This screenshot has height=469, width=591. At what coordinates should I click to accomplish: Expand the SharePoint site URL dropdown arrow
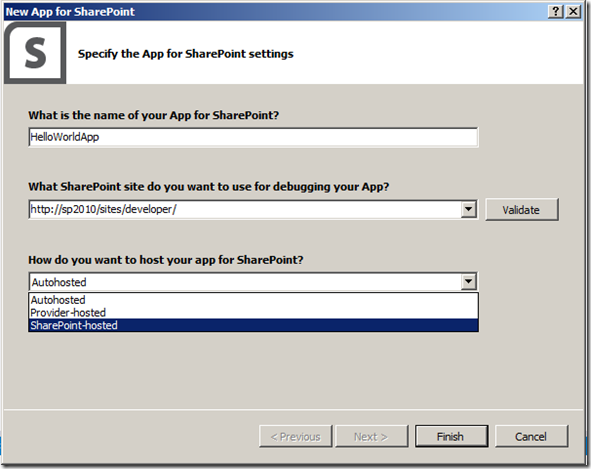click(469, 209)
